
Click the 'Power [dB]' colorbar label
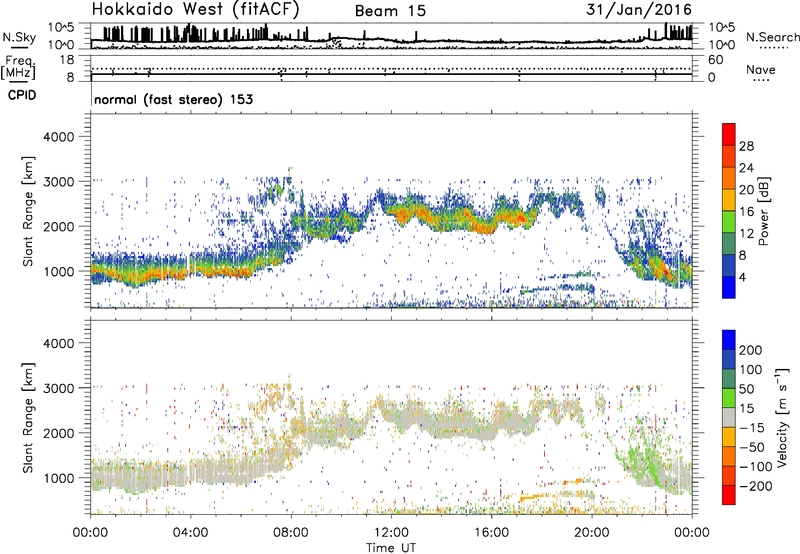point(763,211)
